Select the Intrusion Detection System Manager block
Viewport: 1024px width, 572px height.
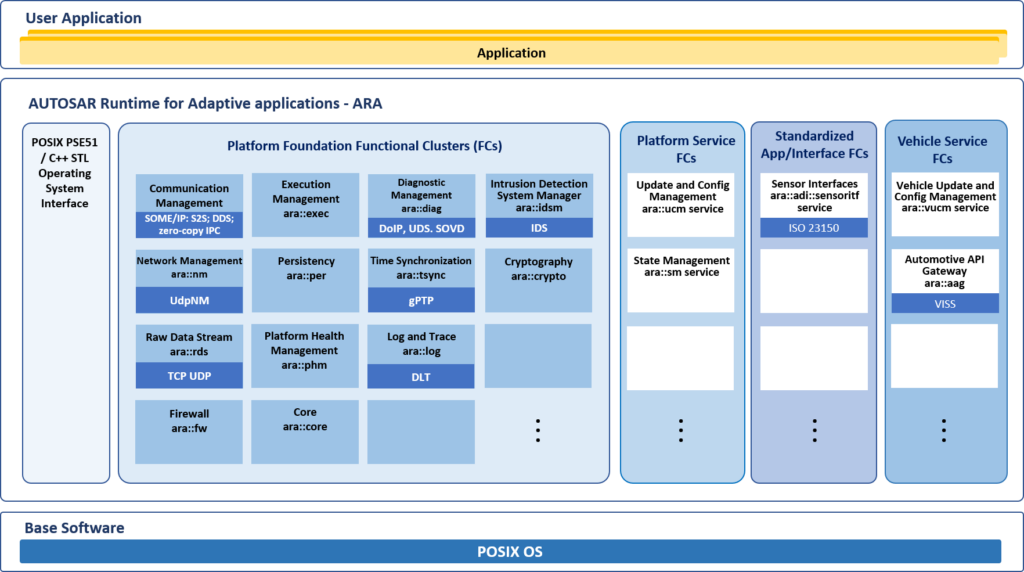click(x=538, y=195)
